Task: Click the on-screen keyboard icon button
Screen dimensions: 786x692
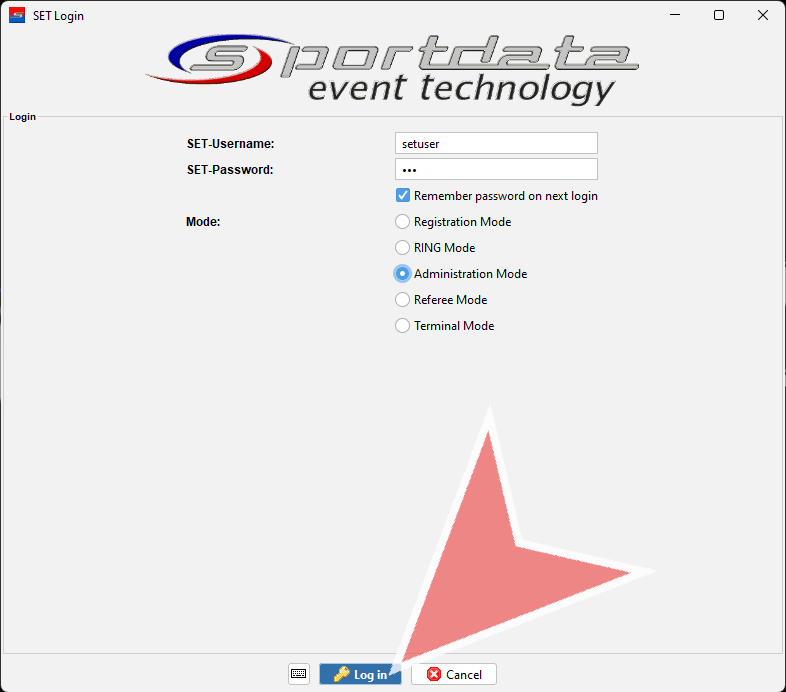Action: point(298,674)
